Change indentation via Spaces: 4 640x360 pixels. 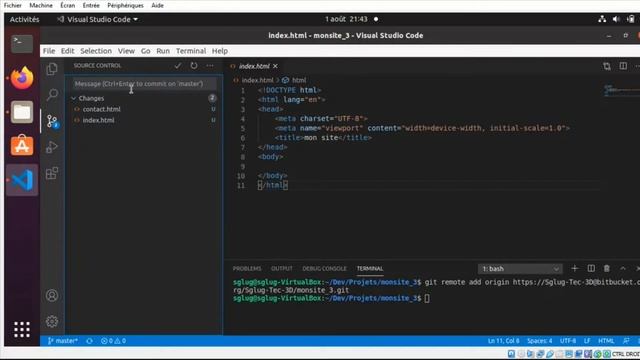point(540,341)
